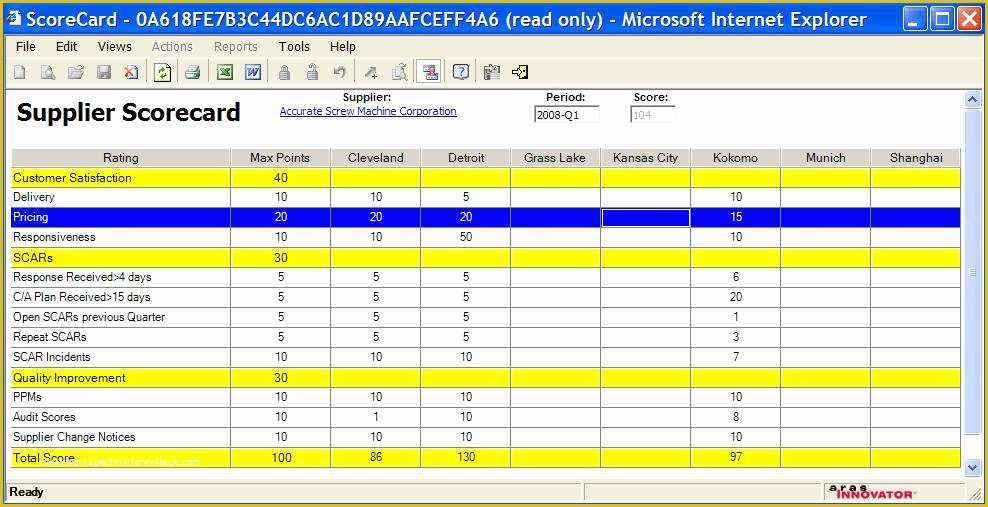Click the New document toolbar icon
The image size is (988, 507).
click(20, 72)
